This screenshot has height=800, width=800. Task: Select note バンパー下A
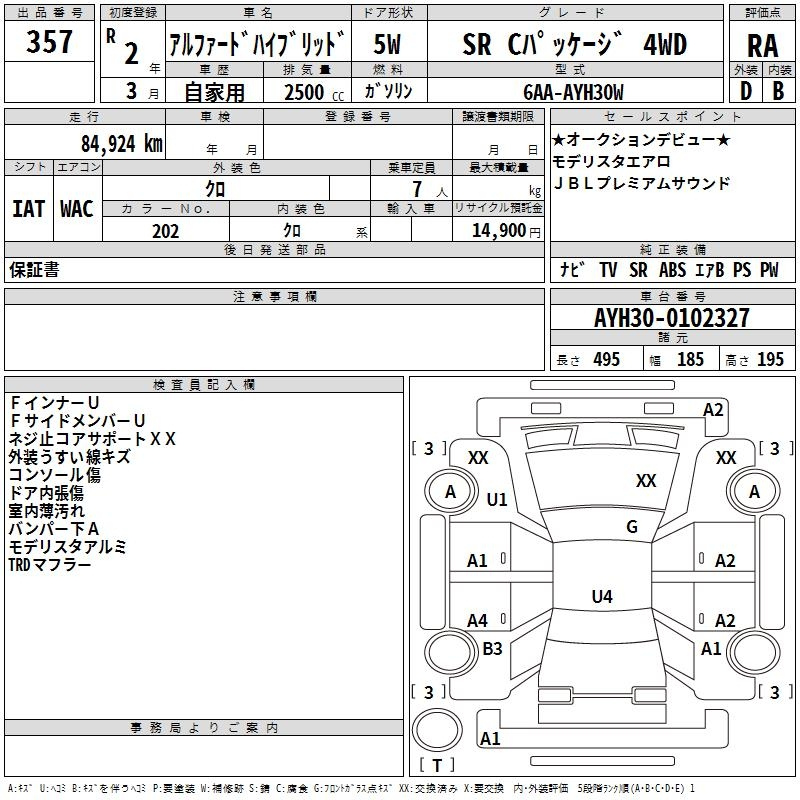pyautogui.click(x=54, y=529)
